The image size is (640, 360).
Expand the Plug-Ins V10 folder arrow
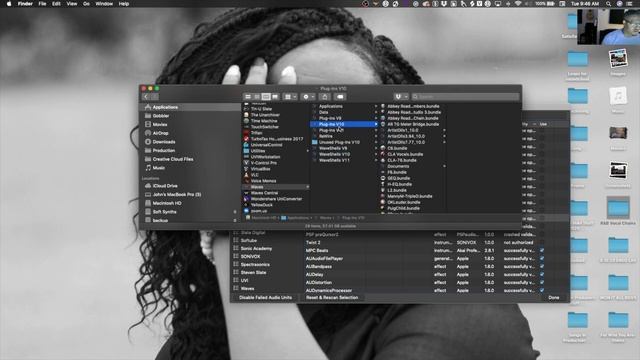point(376,124)
